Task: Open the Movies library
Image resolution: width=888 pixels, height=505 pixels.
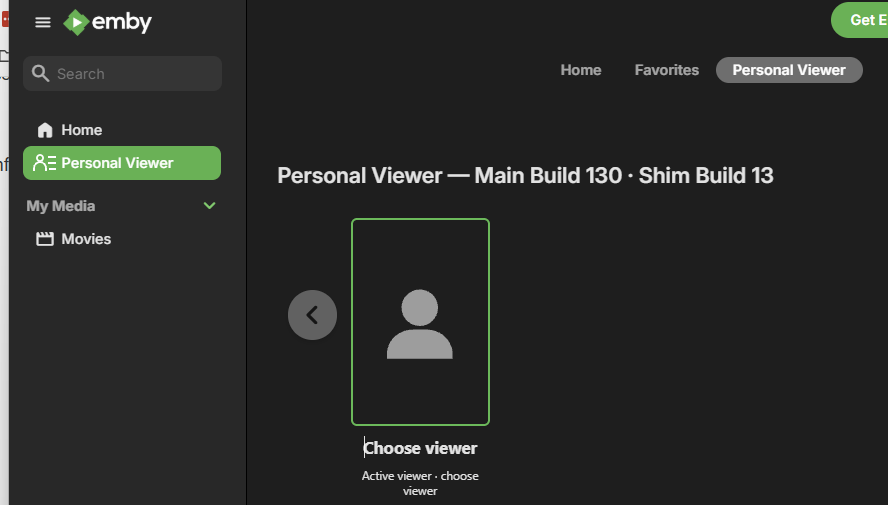Action: [122, 239]
